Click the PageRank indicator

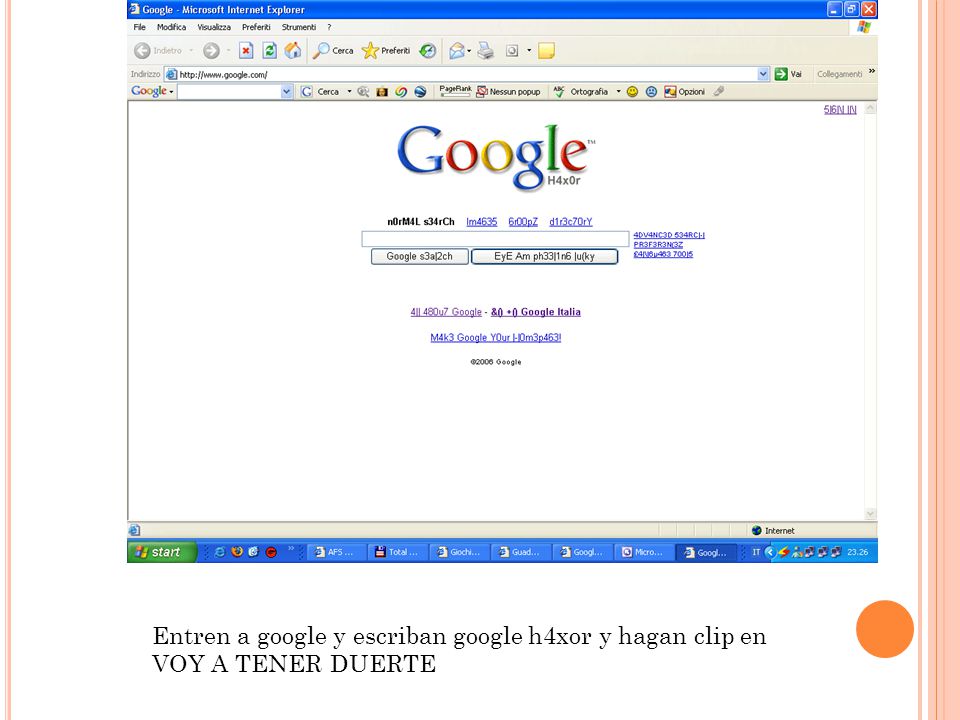tap(456, 91)
